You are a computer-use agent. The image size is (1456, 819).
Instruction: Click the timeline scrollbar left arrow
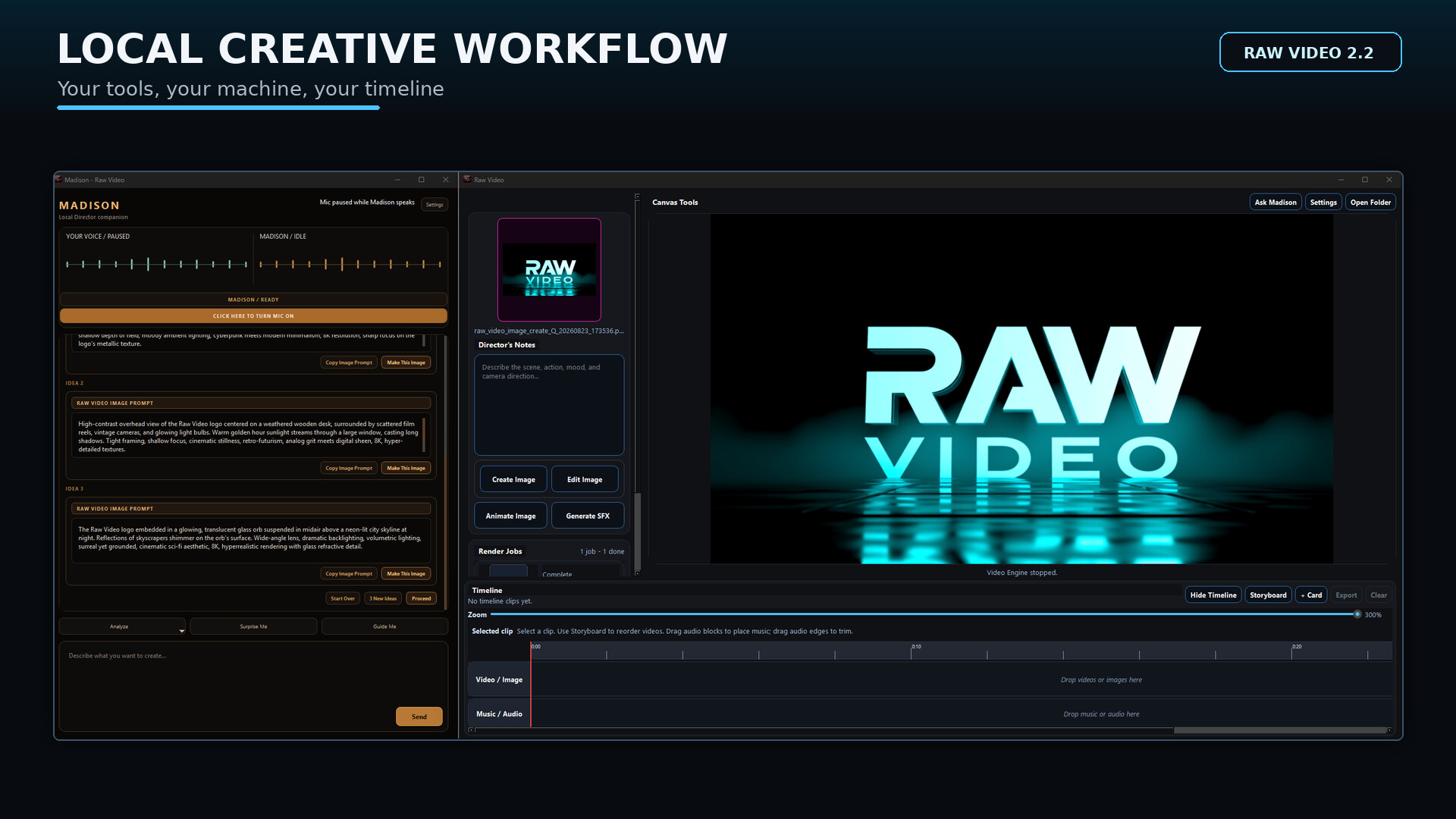coord(471,730)
